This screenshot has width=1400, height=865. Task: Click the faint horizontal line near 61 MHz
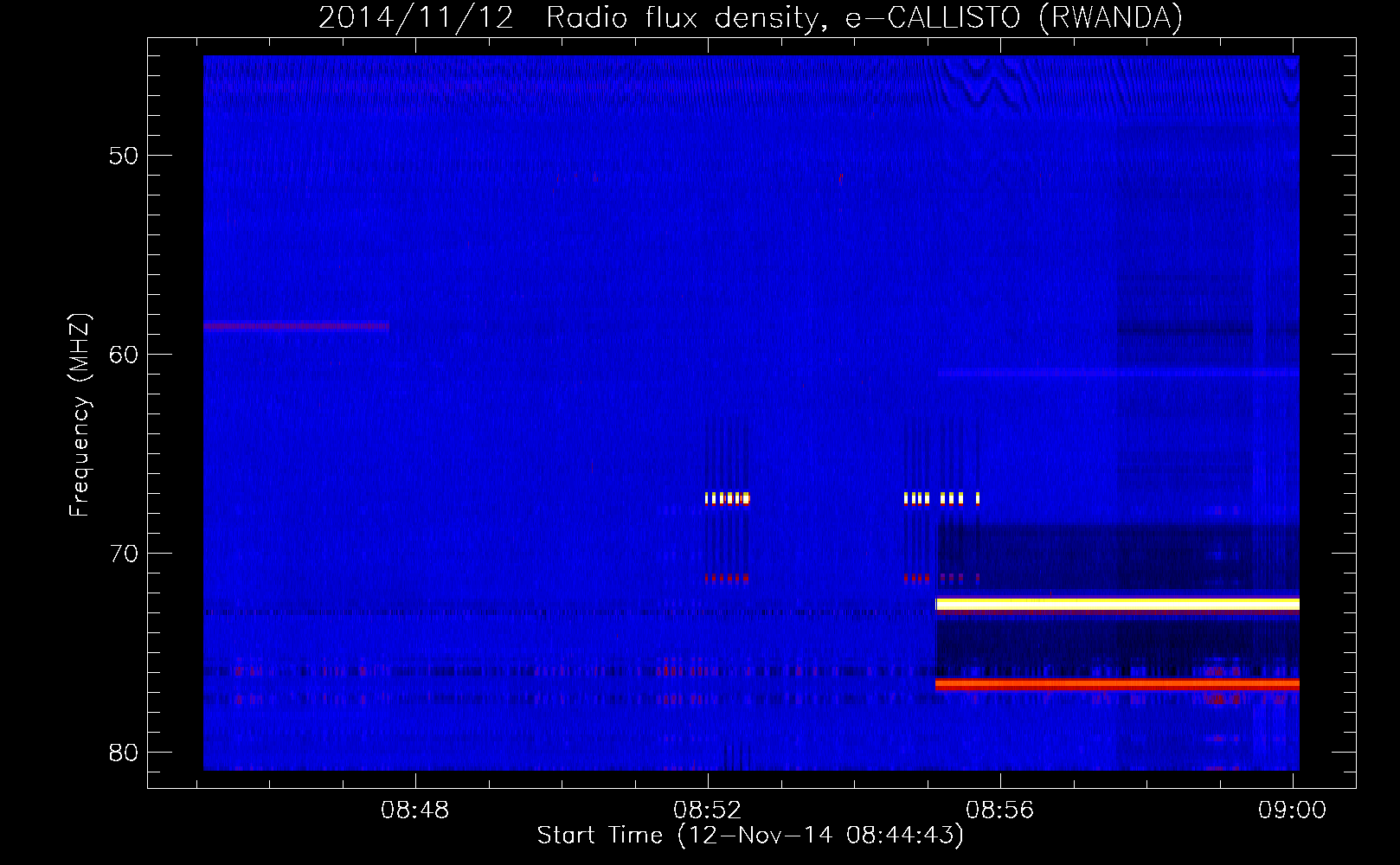1118,373
